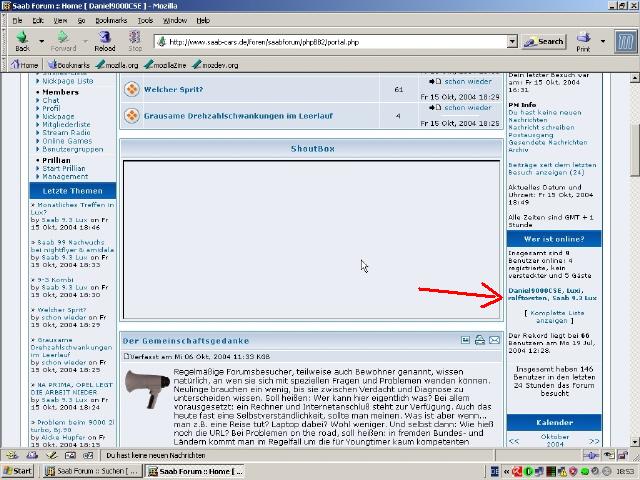This screenshot has width=640, height=480.
Task: Open the Bookmarks menu in menu bar
Action: pyautogui.click(x=111, y=20)
